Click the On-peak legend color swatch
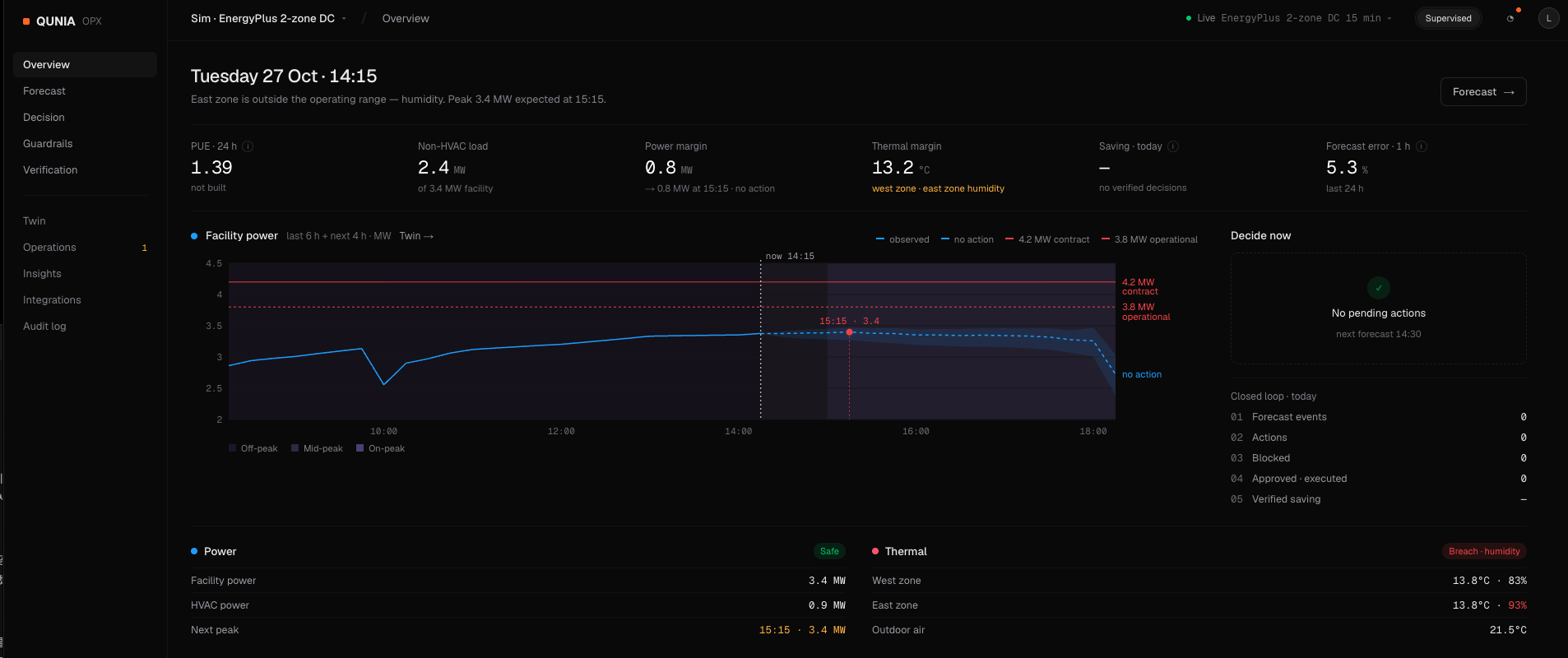1568x658 pixels. point(360,448)
